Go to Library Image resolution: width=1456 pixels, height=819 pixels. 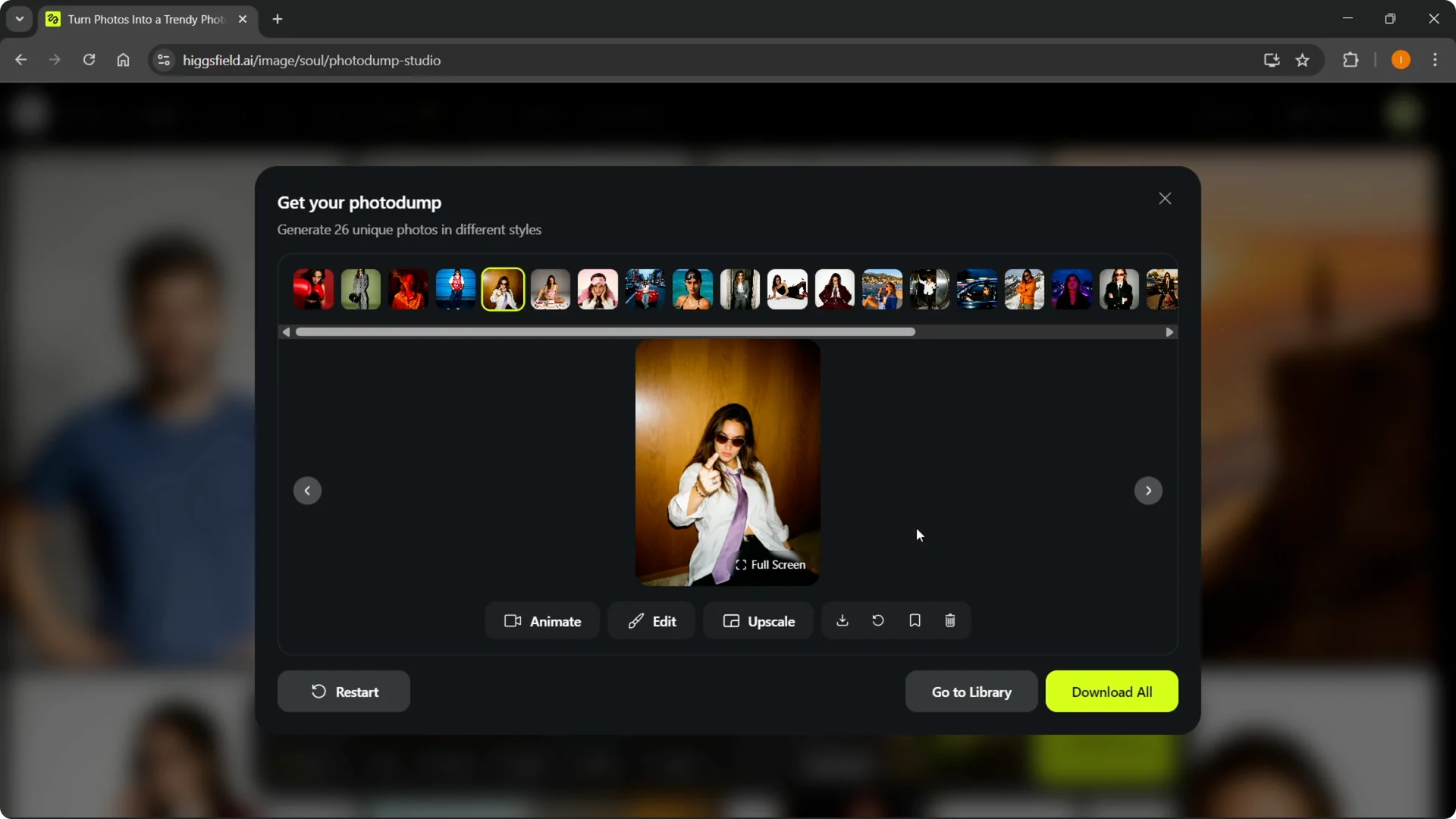pyautogui.click(x=971, y=691)
